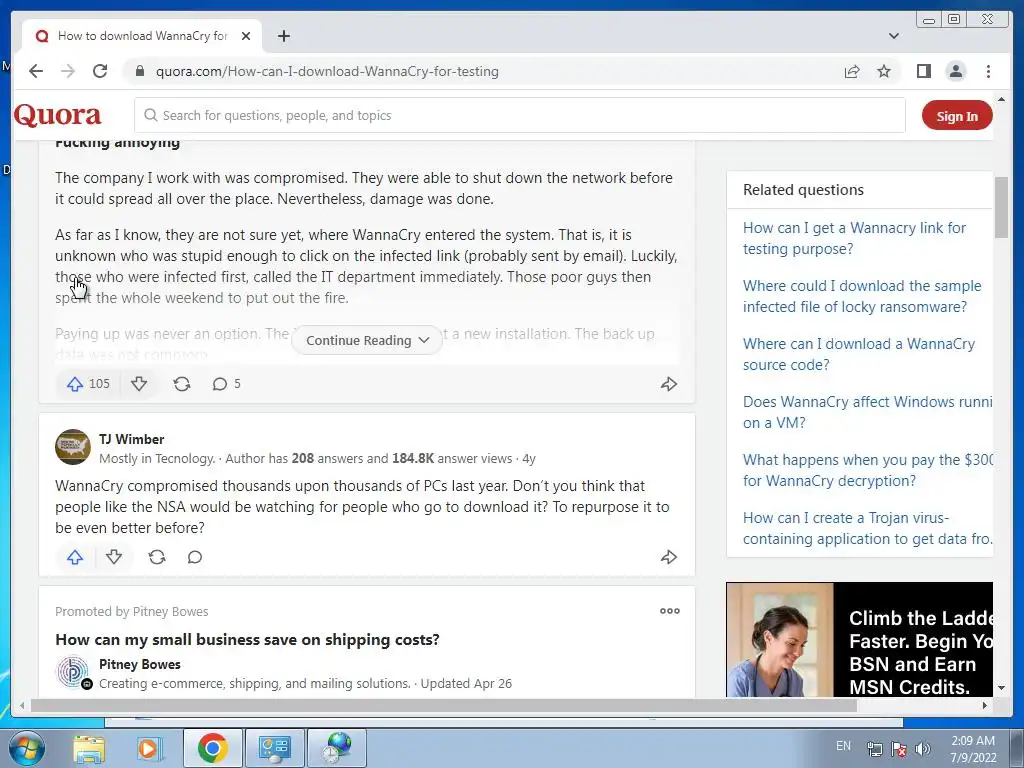Downvote TJ Wimber's answer
The height and width of the screenshot is (768, 1024).
pyautogui.click(x=114, y=557)
